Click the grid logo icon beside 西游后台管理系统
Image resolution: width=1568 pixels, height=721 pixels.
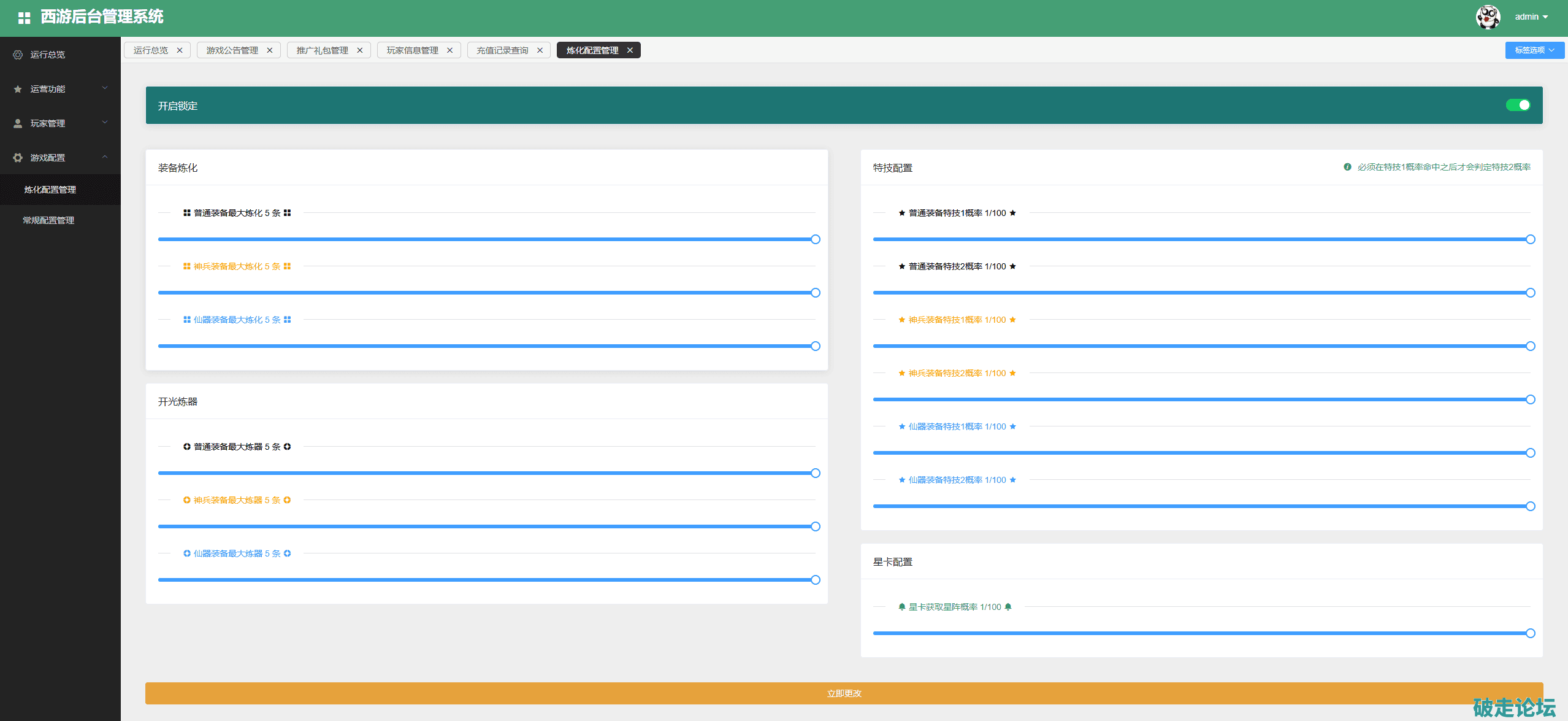click(x=24, y=18)
